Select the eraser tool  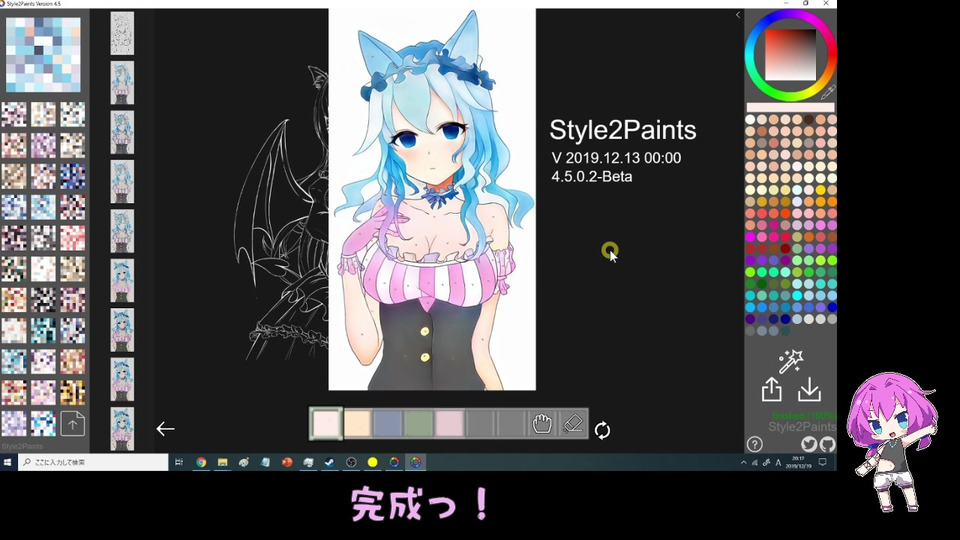pyautogui.click(x=572, y=424)
